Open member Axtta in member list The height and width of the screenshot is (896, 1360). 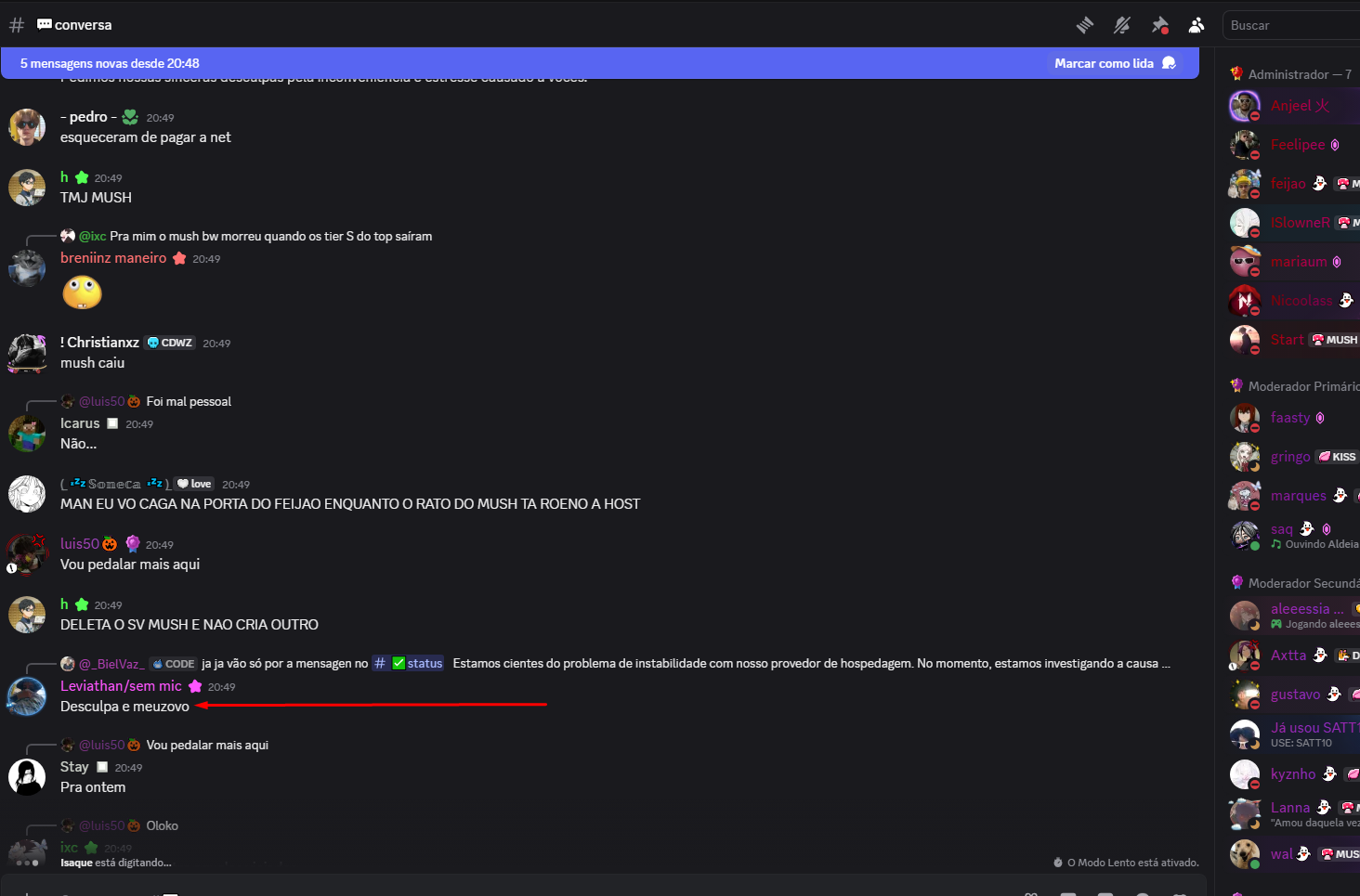point(1293,656)
